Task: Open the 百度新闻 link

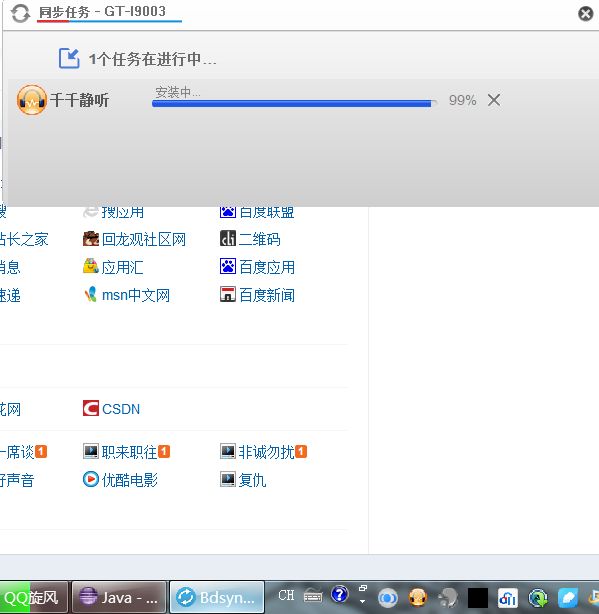Action: (267, 295)
